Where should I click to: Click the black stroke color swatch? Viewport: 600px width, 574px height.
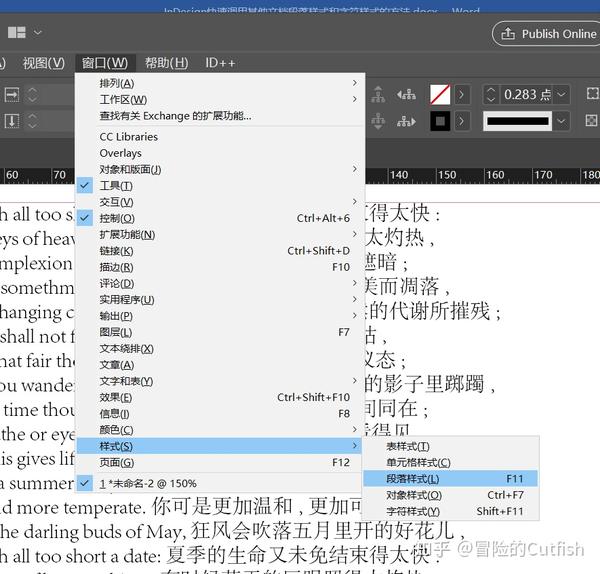440,121
